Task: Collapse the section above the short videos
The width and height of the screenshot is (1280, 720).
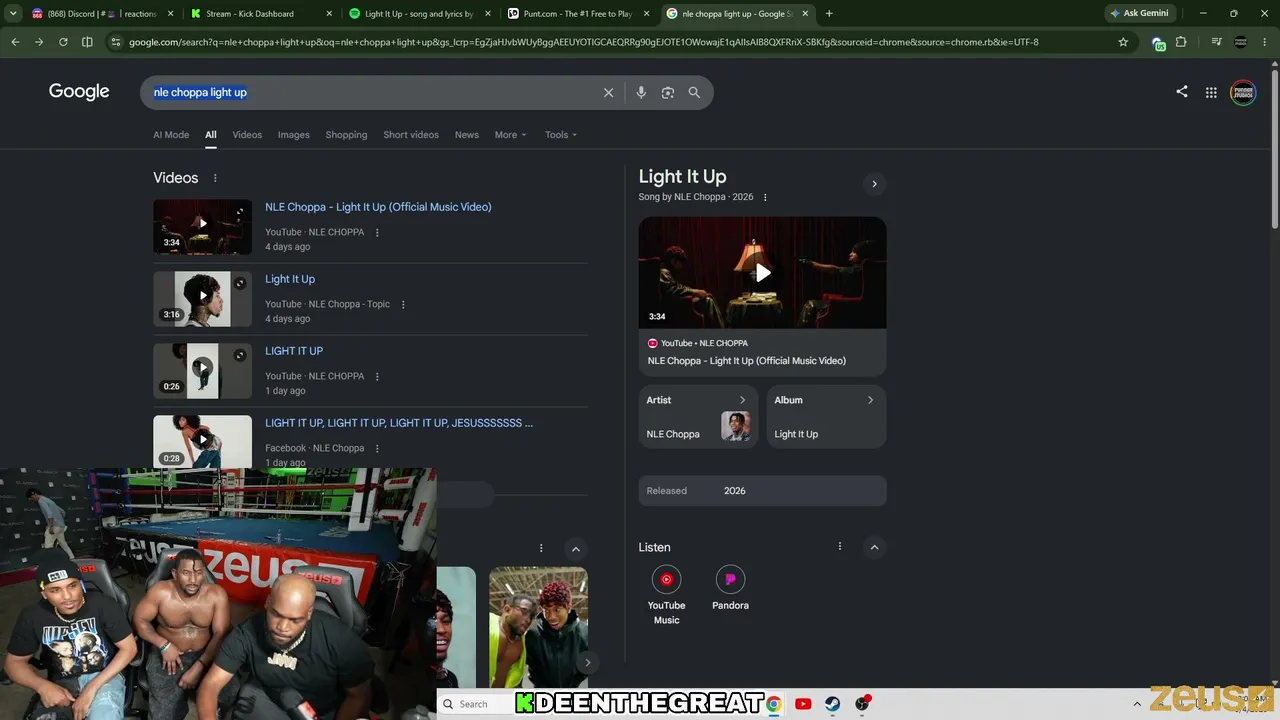Action: tap(575, 549)
